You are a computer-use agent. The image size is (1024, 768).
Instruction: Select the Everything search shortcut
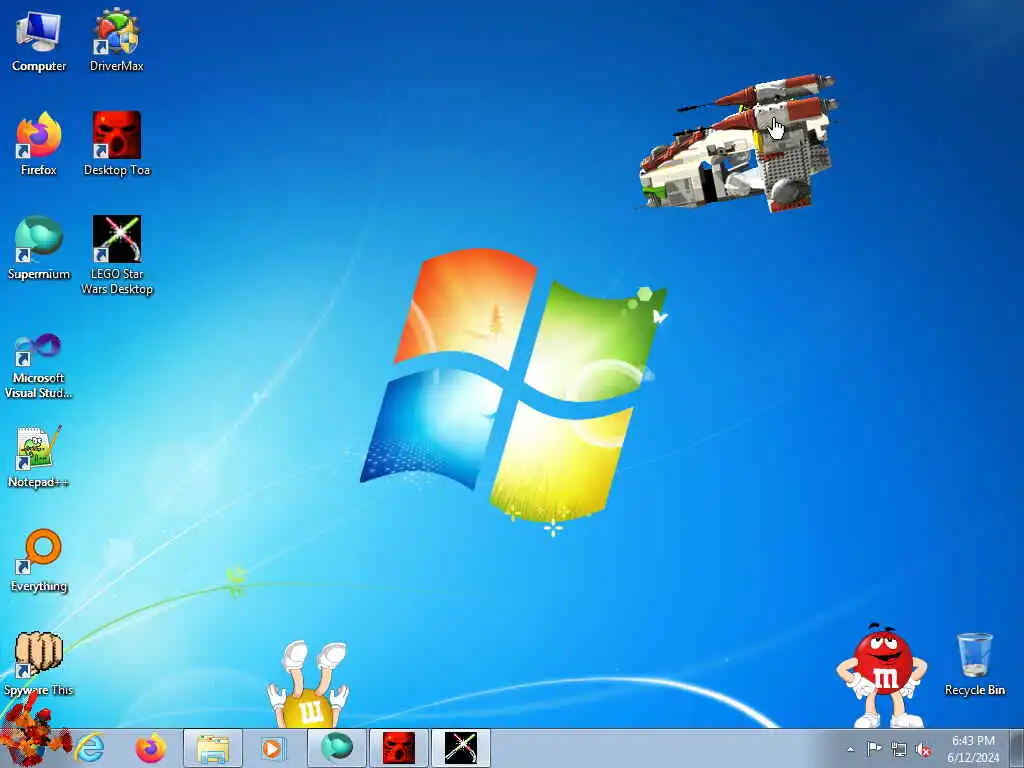(39, 560)
